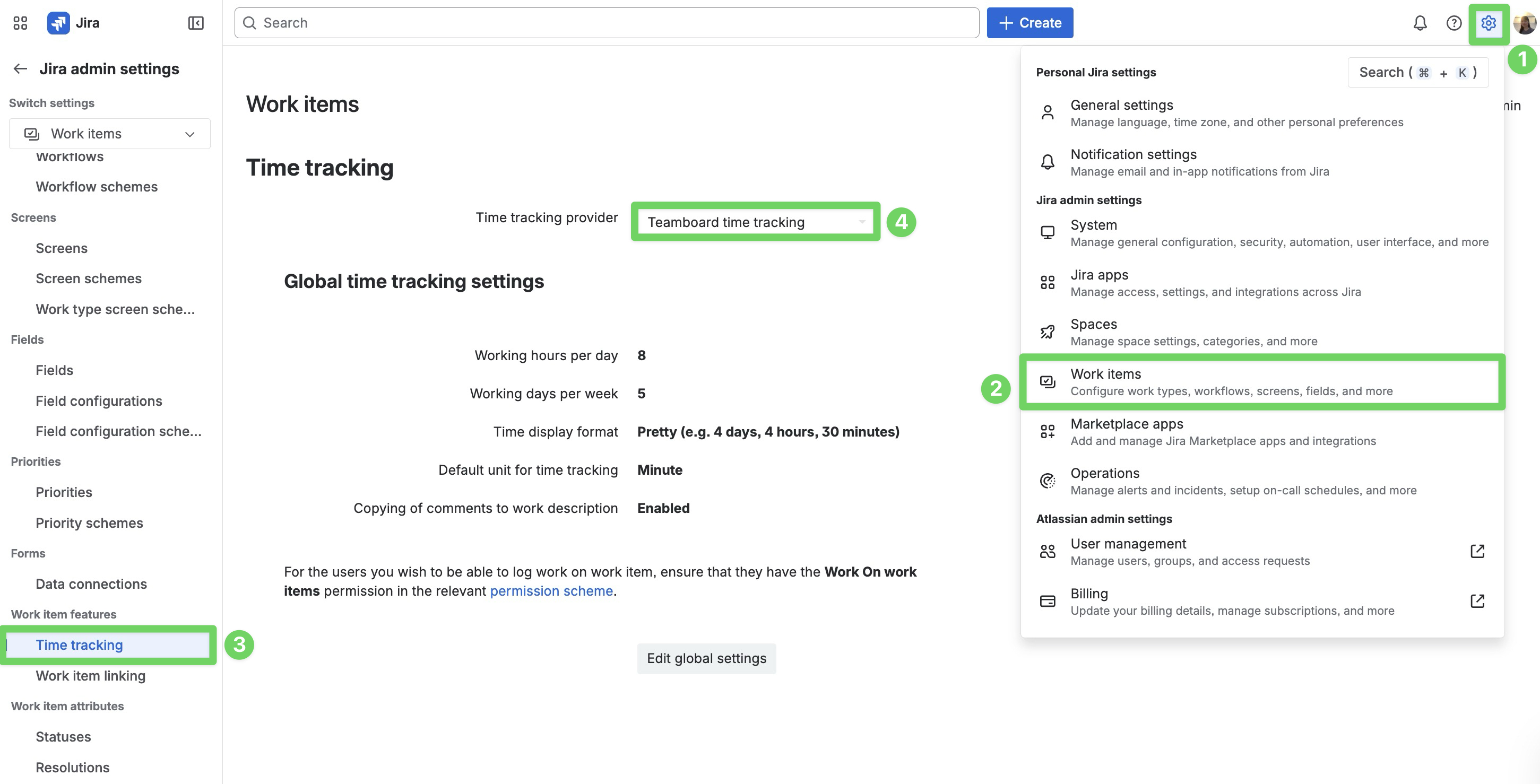Open the user profile avatar
1540x784 pixels.
point(1524,23)
